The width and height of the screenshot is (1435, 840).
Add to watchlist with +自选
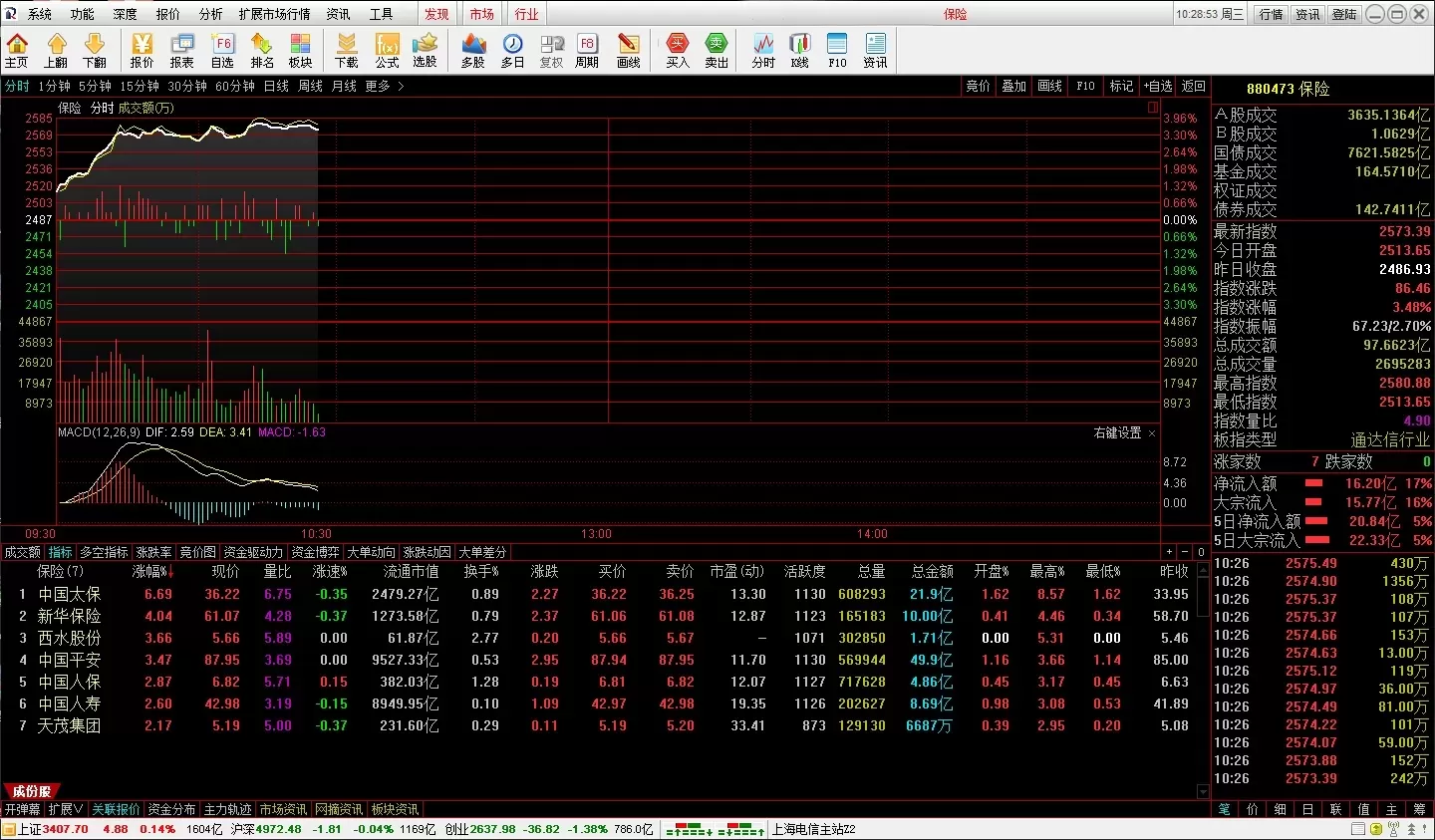pos(1158,87)
